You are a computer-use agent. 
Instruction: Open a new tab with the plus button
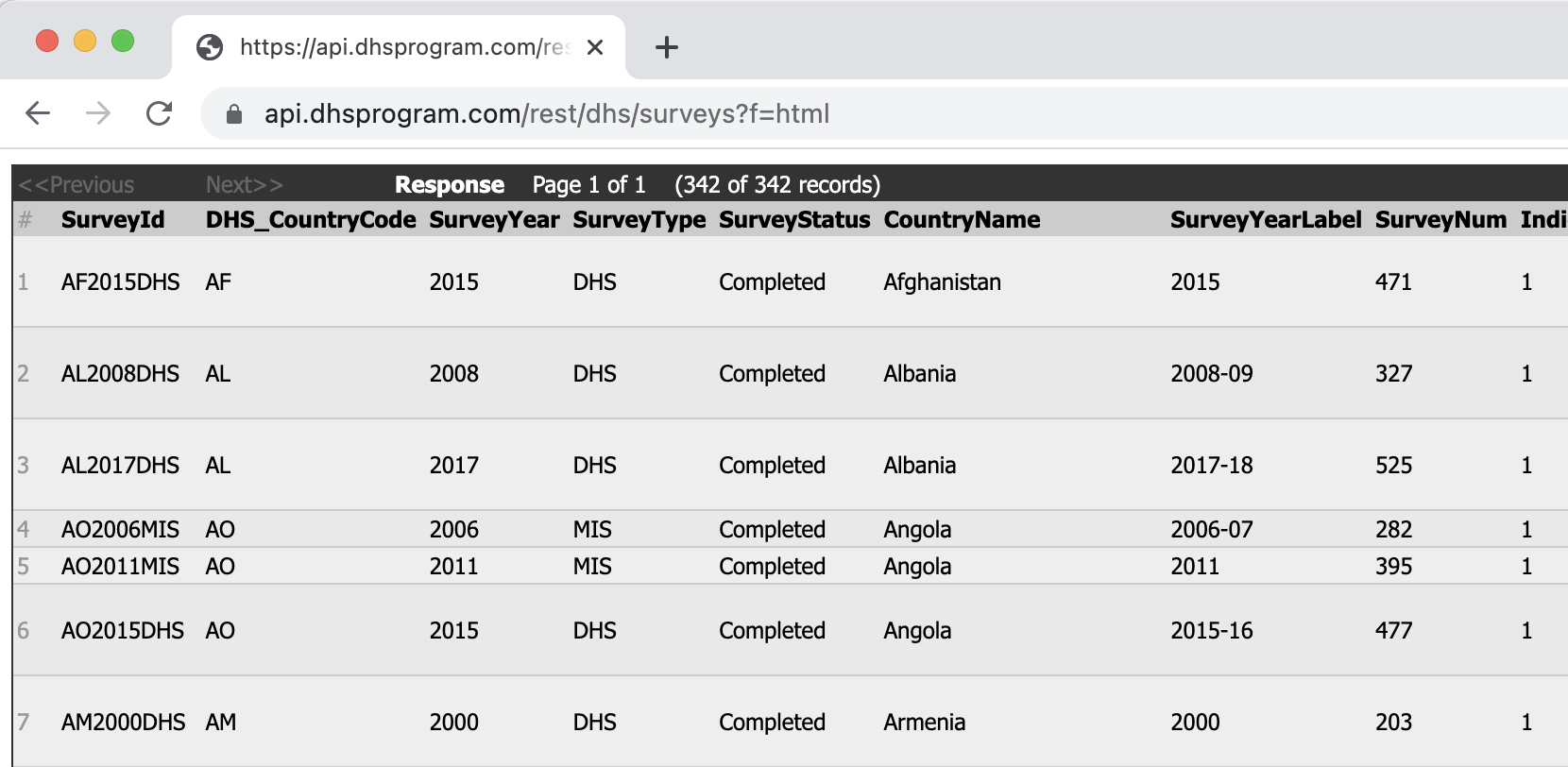coord(666,47)
